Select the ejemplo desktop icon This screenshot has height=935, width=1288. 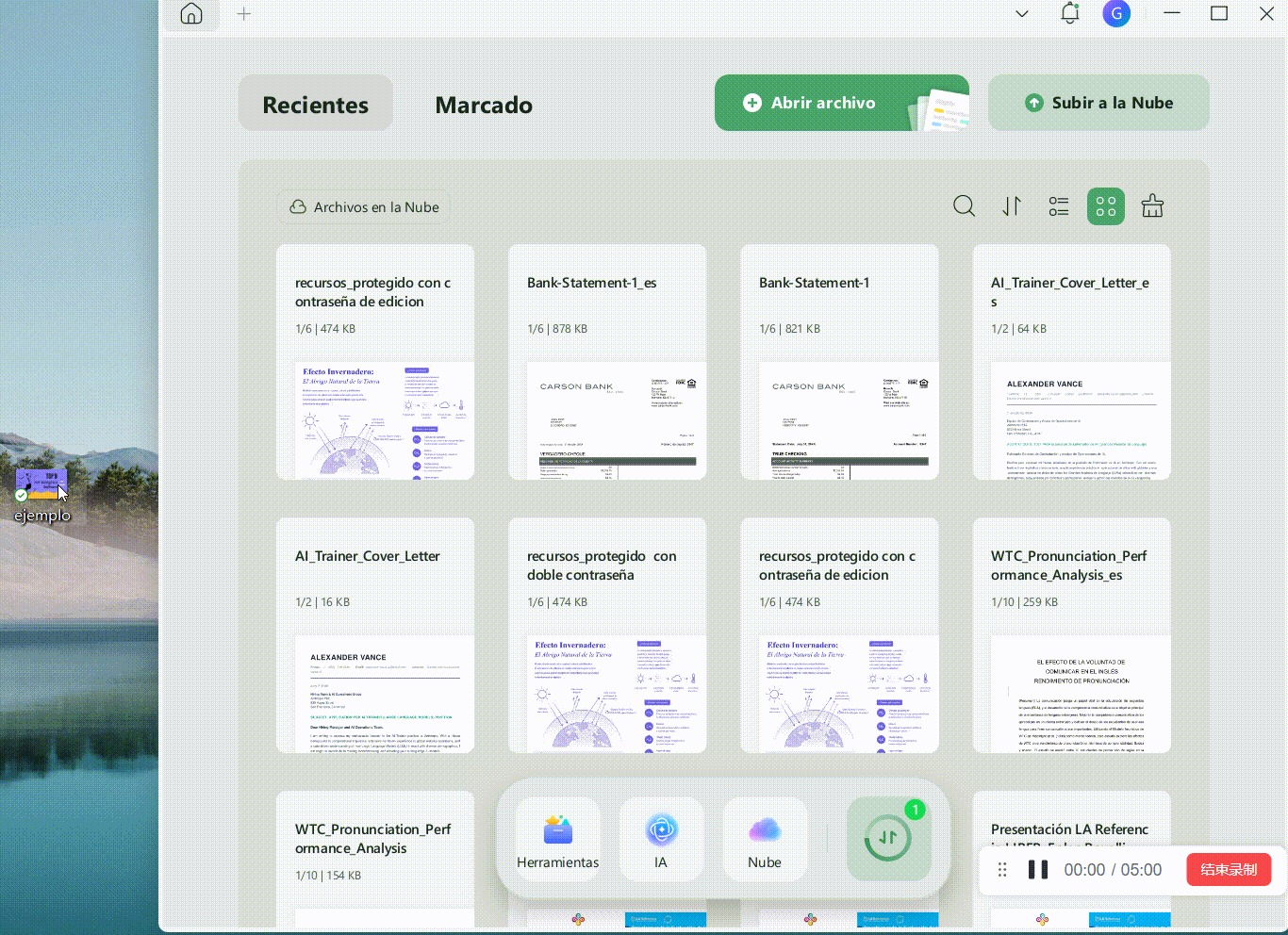coord(41,497)
